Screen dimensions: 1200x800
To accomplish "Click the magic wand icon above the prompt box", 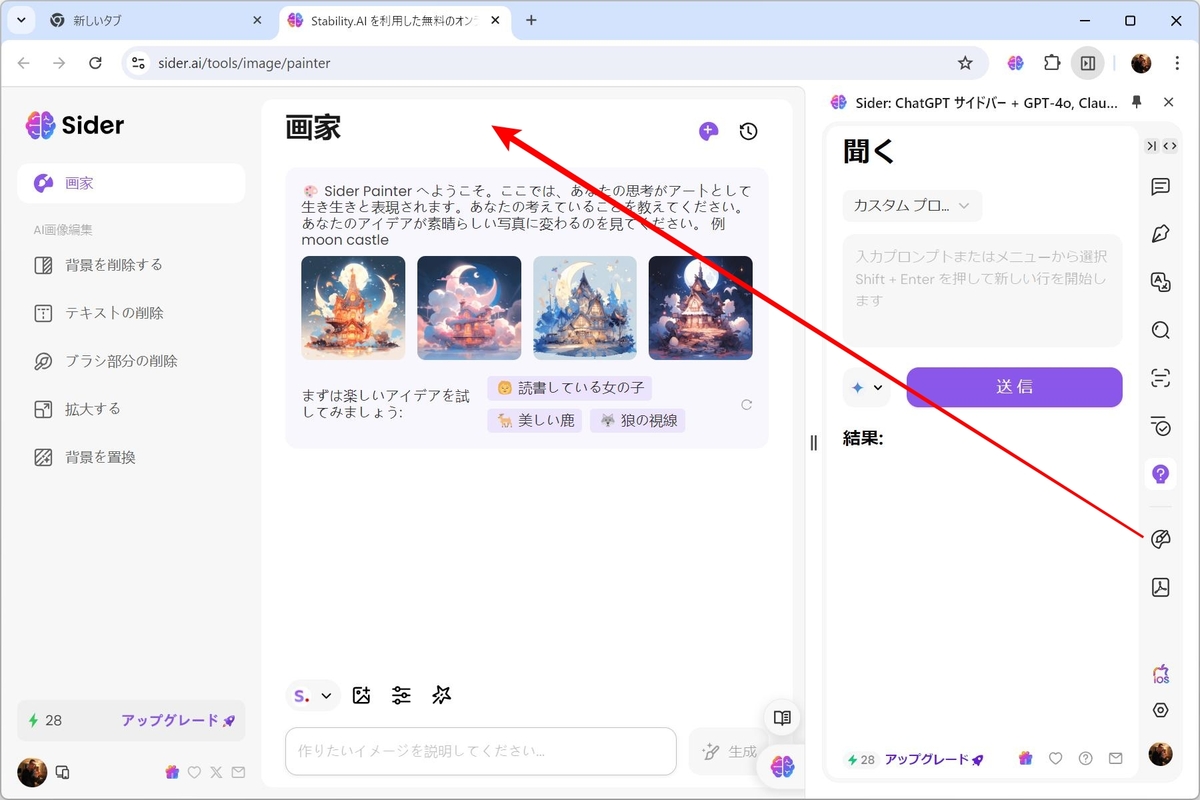I will (441, 695).
